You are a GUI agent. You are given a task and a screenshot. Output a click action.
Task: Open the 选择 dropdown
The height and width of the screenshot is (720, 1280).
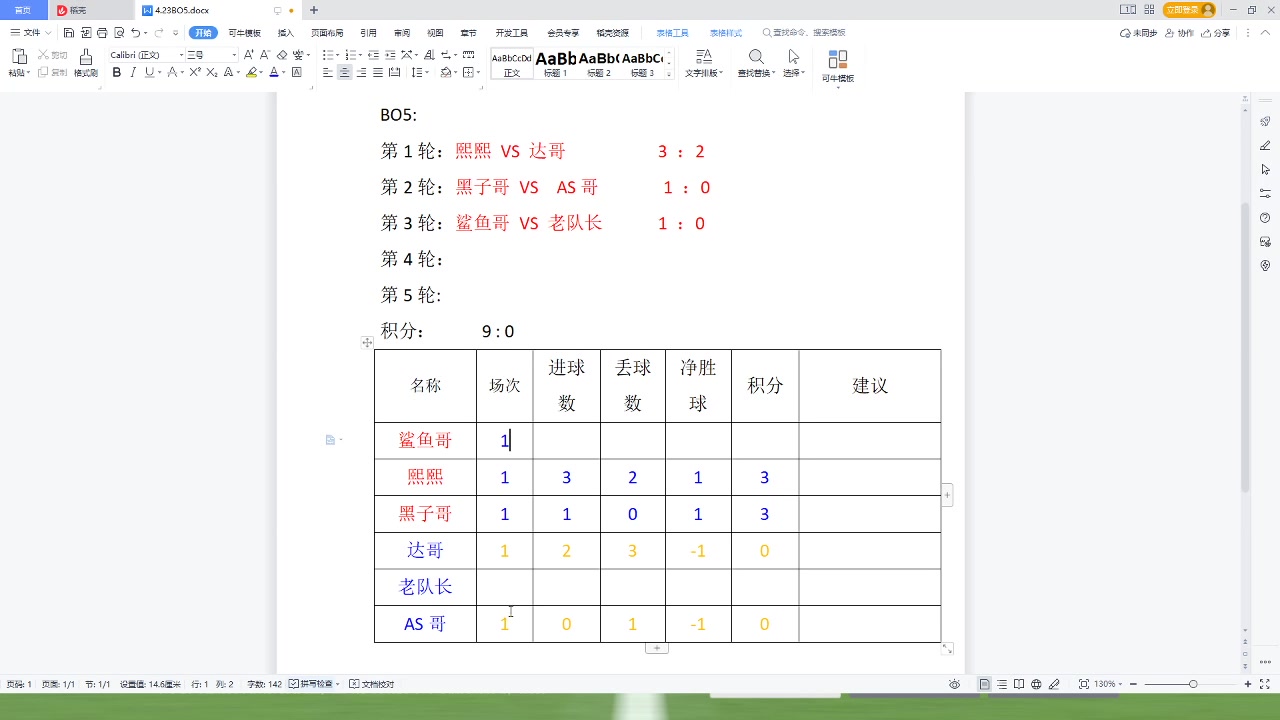pyautogui.click(x=794, y=73)
